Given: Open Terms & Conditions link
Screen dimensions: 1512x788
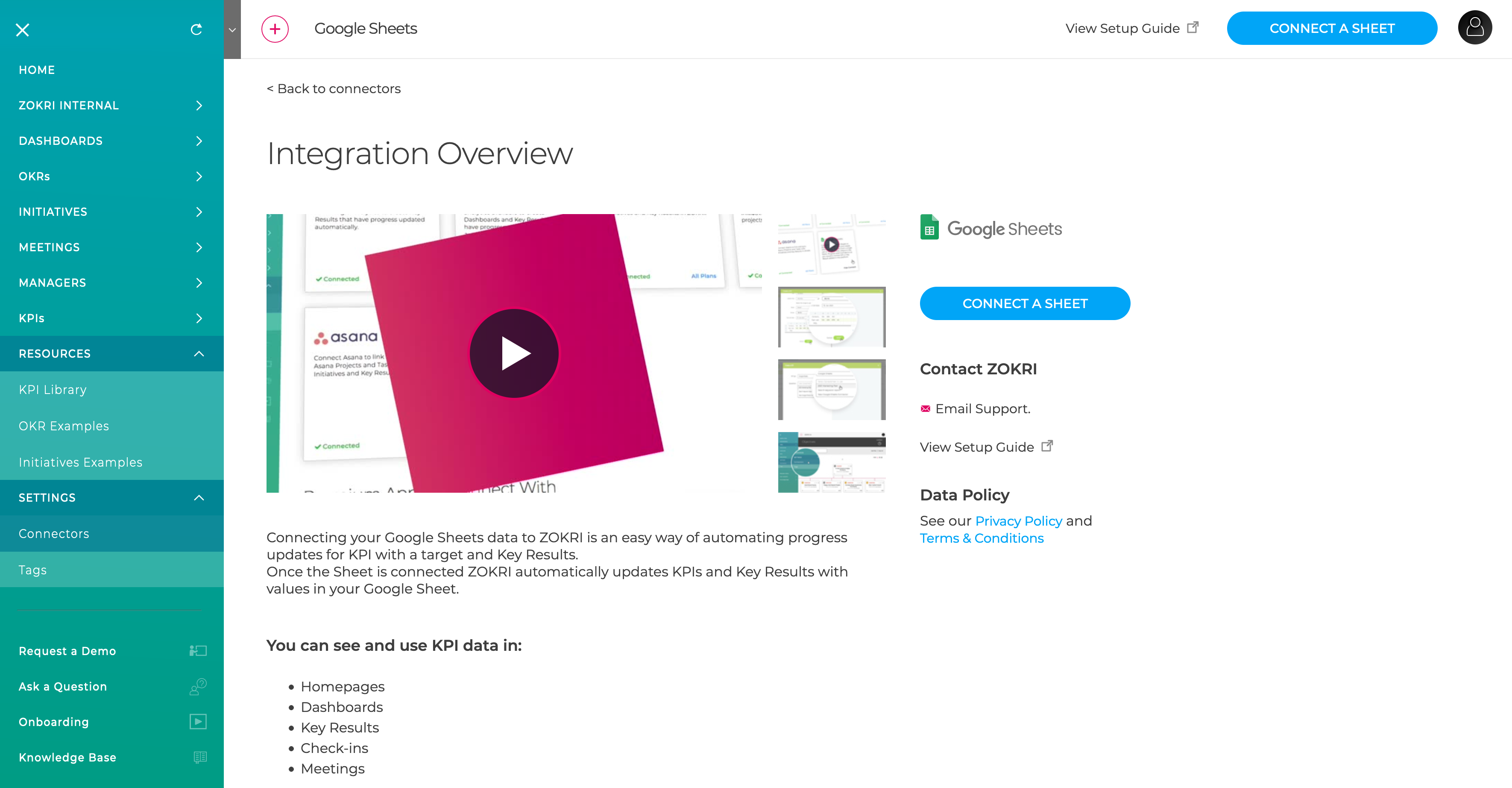Looking at the screenshot, I should (x=982, y=538).
